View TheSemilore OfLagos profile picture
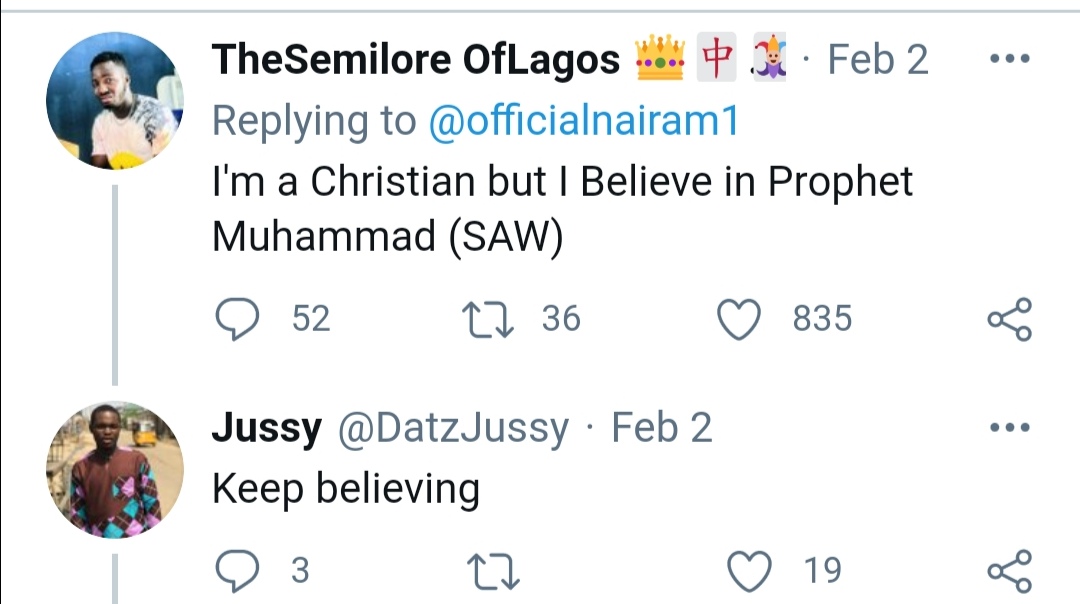Screen dimensions: 1080x604 pos(113,100)
